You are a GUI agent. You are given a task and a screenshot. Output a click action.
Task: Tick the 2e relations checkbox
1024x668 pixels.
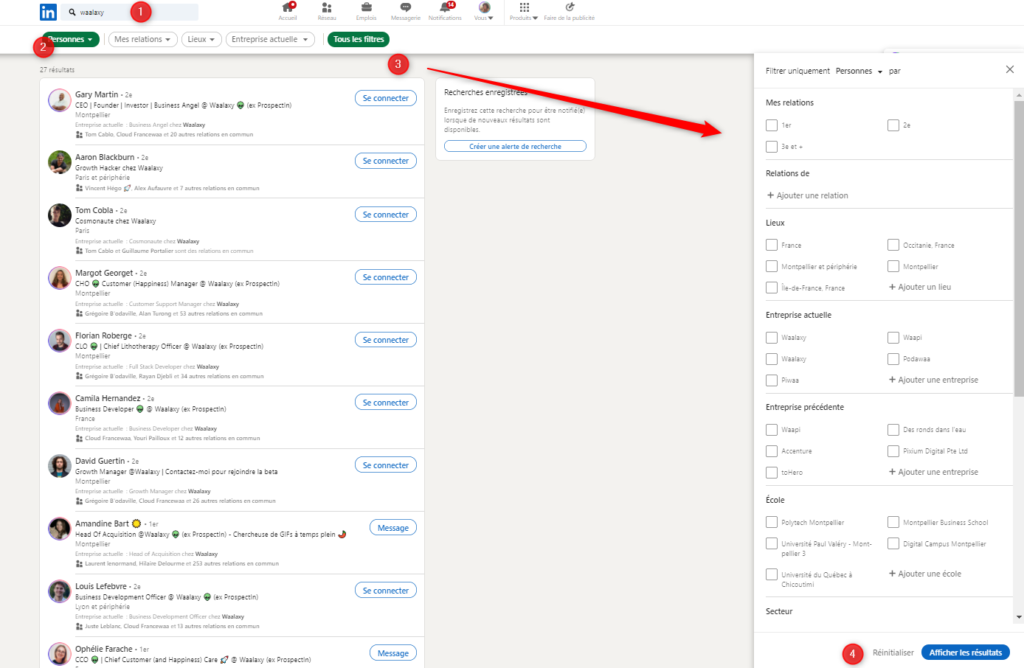[893, 125]
